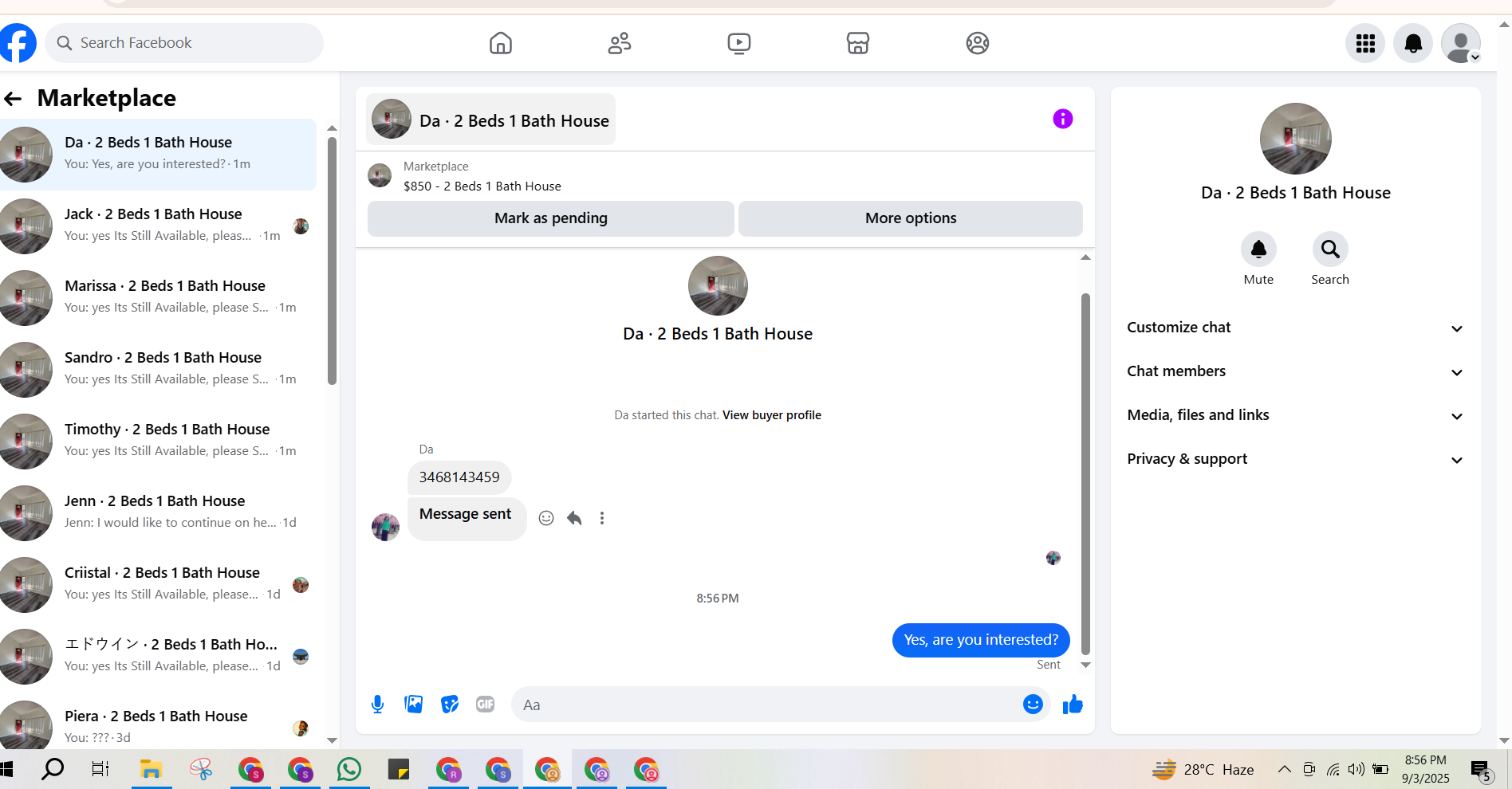The height and width of the screenshot is (789, 1512).
Task: Open the Windows notification center
Action: [1482, 771]
